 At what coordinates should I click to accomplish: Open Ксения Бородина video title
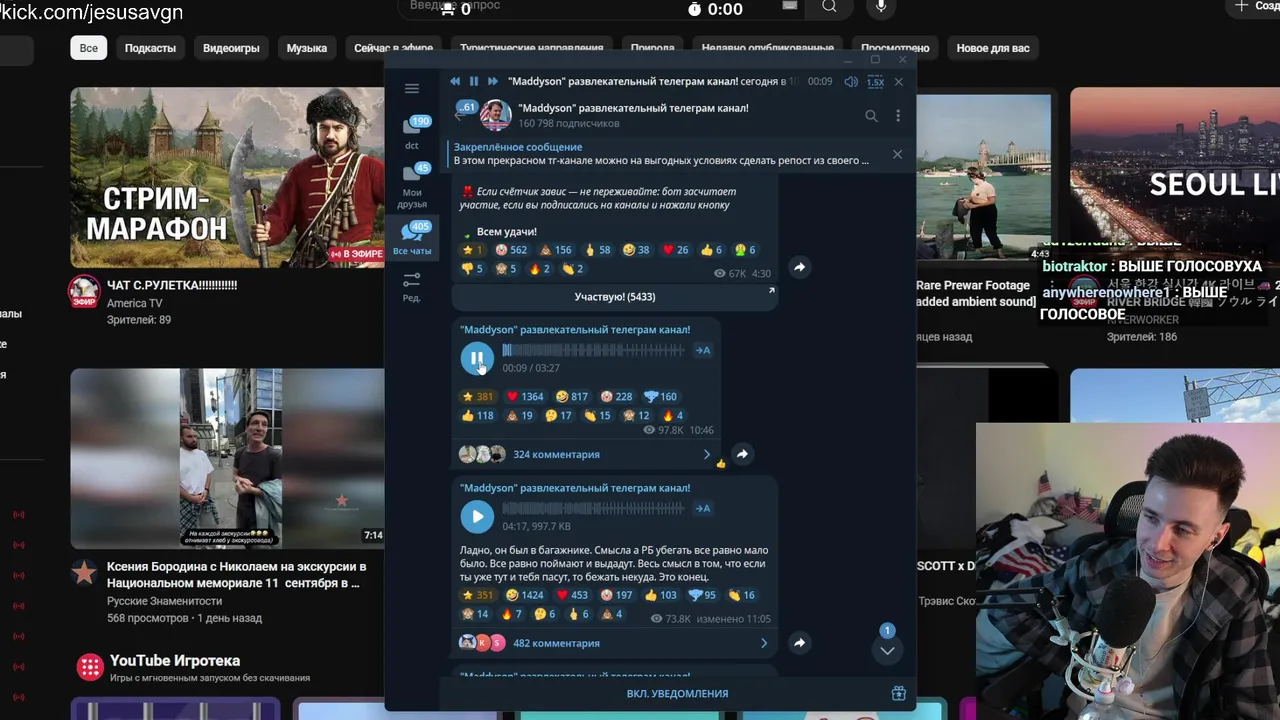[x=236, y=574]
